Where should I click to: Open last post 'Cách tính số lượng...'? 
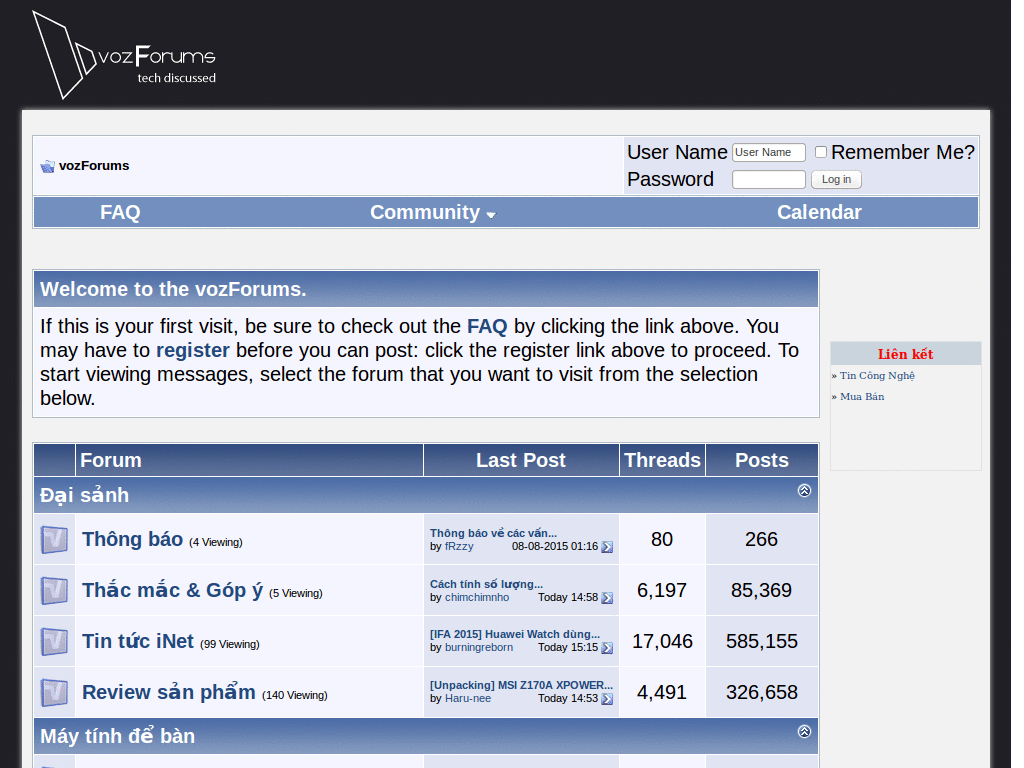486,584
